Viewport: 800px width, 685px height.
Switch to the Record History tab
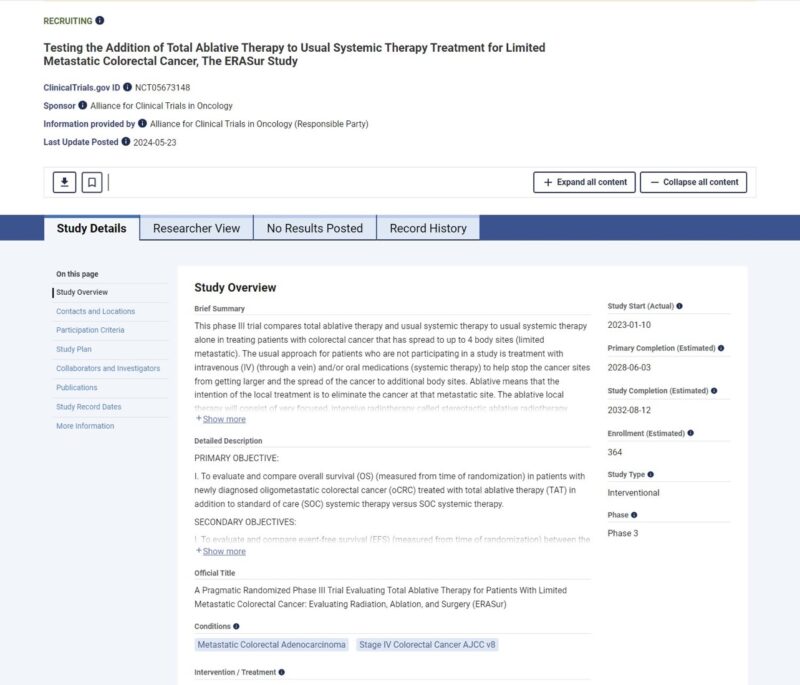coord(428,228)
